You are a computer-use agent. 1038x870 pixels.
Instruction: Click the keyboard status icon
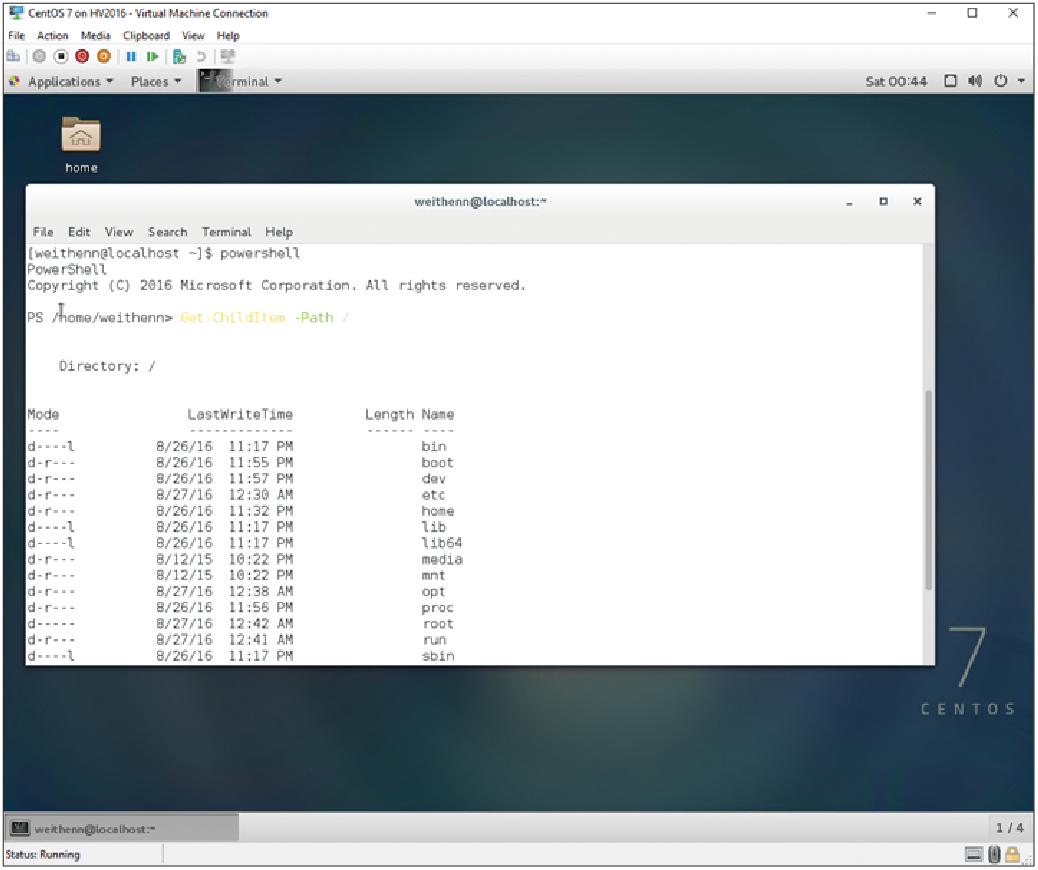point(974,855)
